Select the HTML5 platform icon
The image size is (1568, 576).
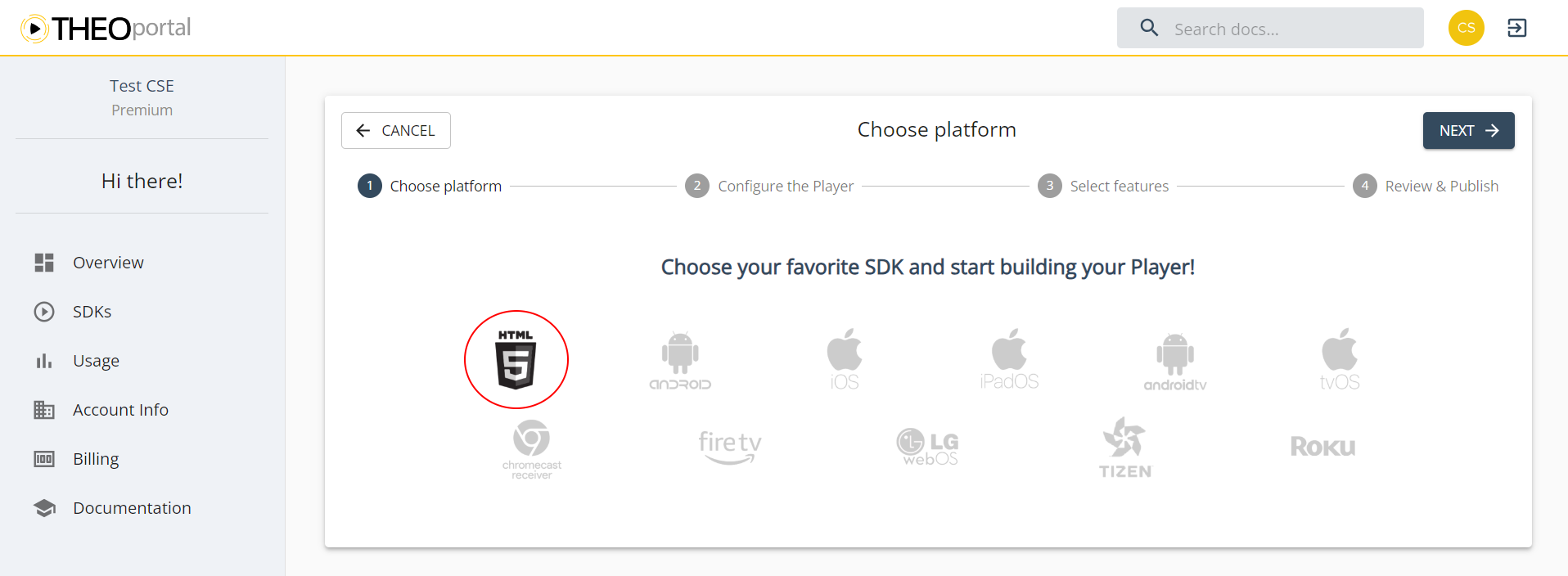tap(516, 358)
